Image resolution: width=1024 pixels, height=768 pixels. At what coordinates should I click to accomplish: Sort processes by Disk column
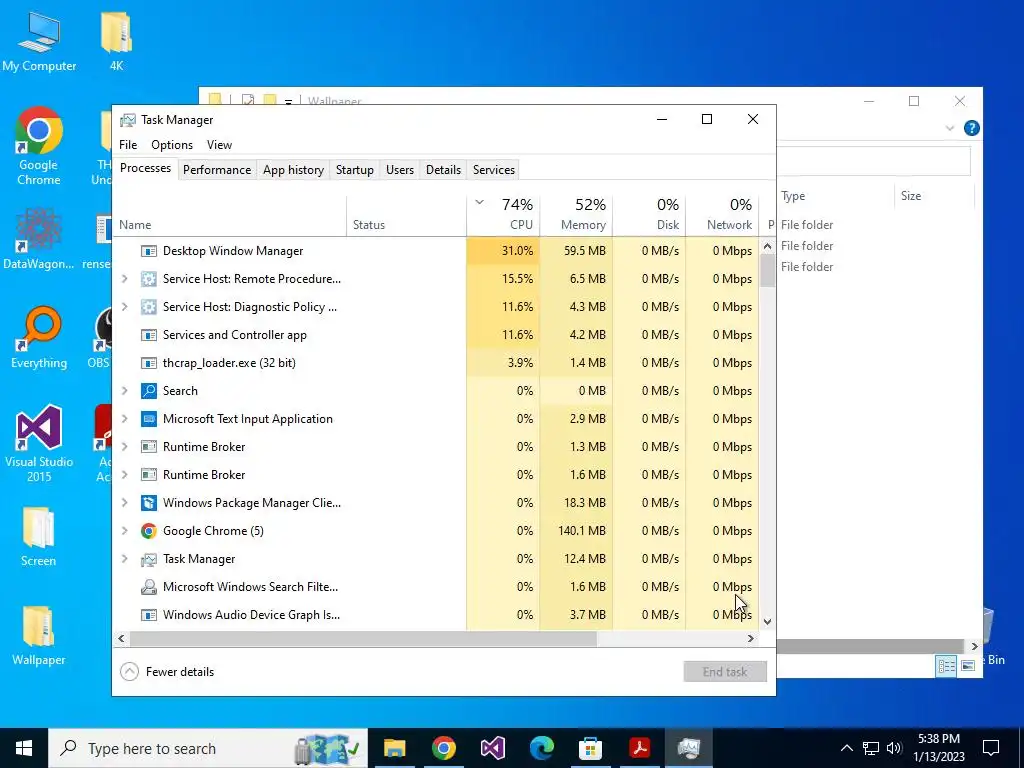650,215
